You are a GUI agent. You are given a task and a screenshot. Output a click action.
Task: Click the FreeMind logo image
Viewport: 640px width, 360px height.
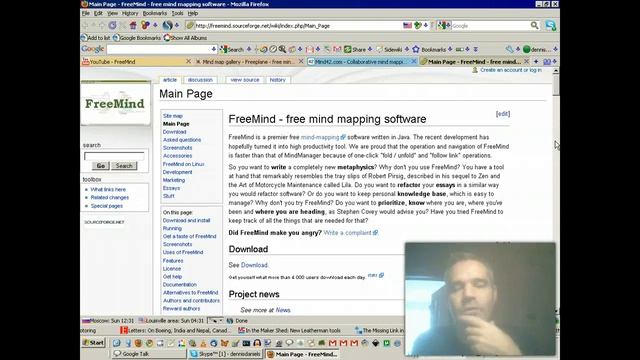click(116, 104)
